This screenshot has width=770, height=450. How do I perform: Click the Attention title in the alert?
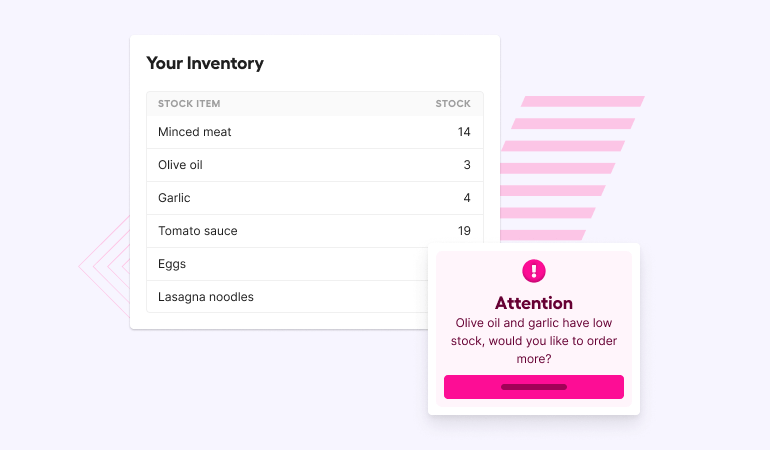pyautogui.click(x=534, y=303)
